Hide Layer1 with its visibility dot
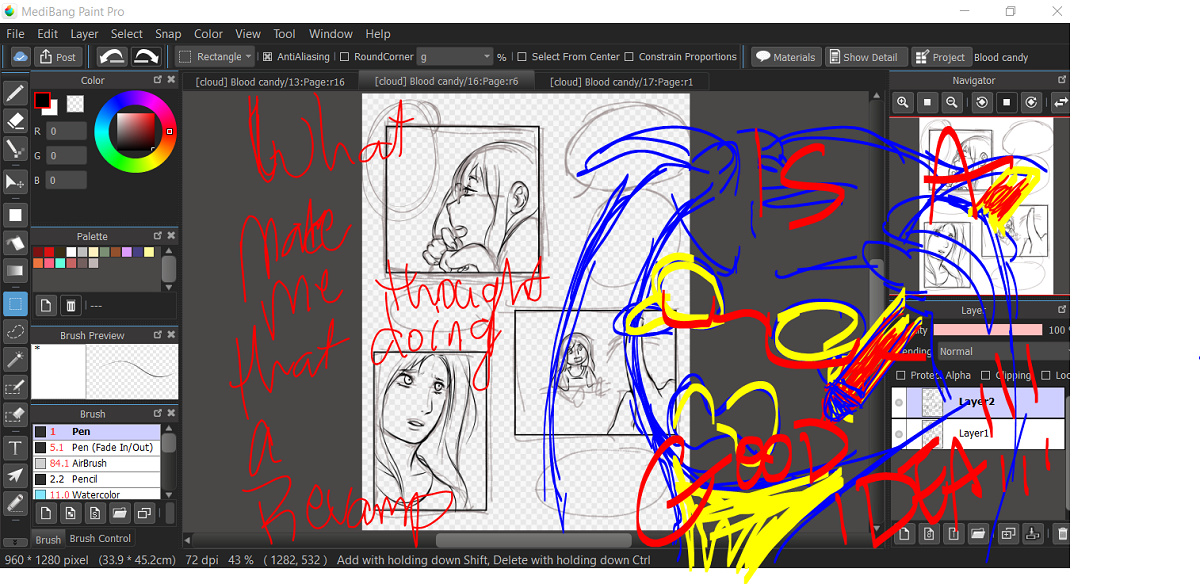 (899, 434)
